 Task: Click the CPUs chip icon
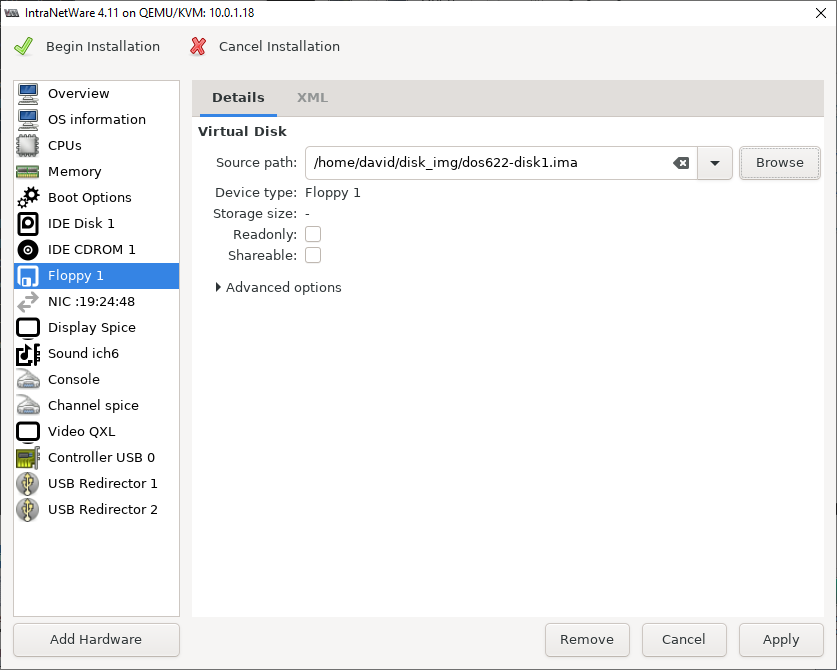point(28,146)
